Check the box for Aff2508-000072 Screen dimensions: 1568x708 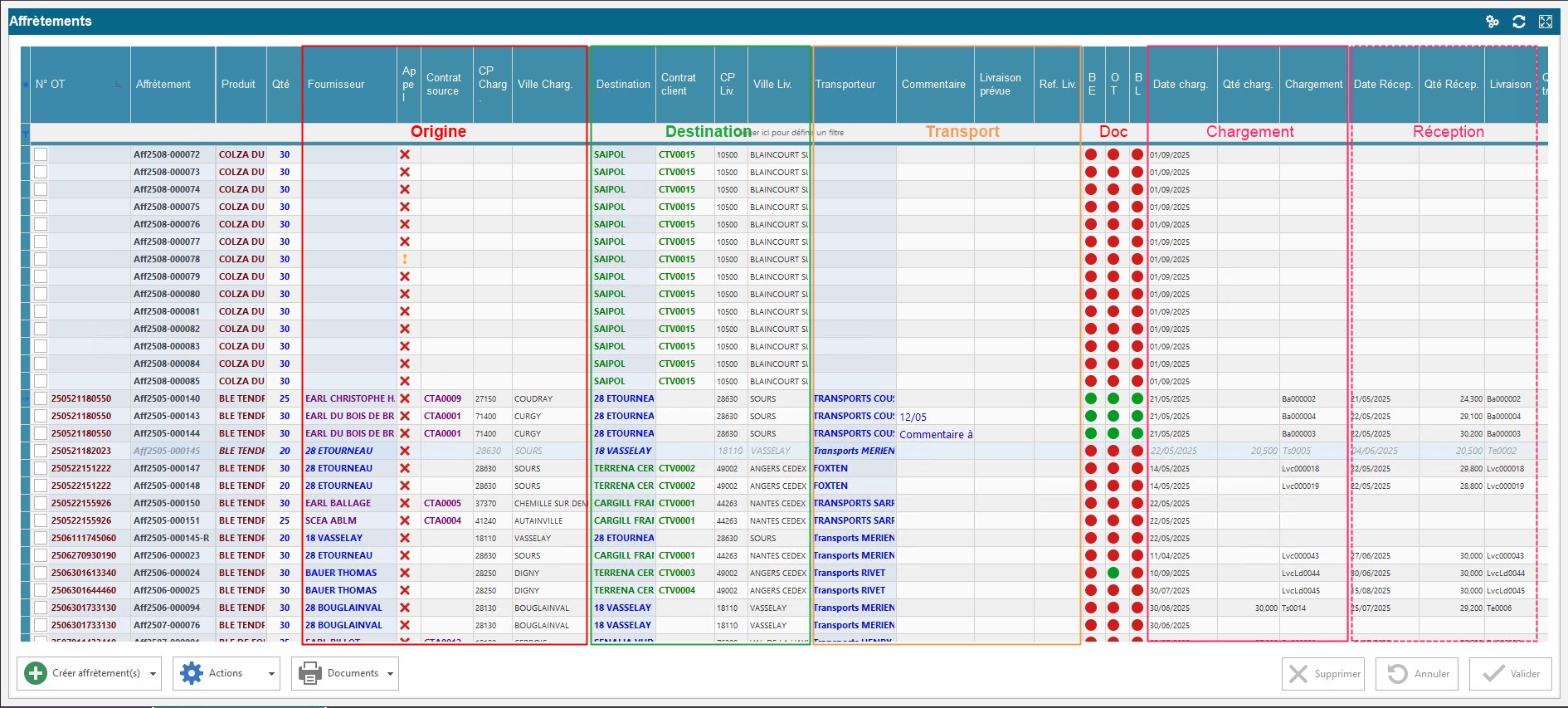(41, 154)
